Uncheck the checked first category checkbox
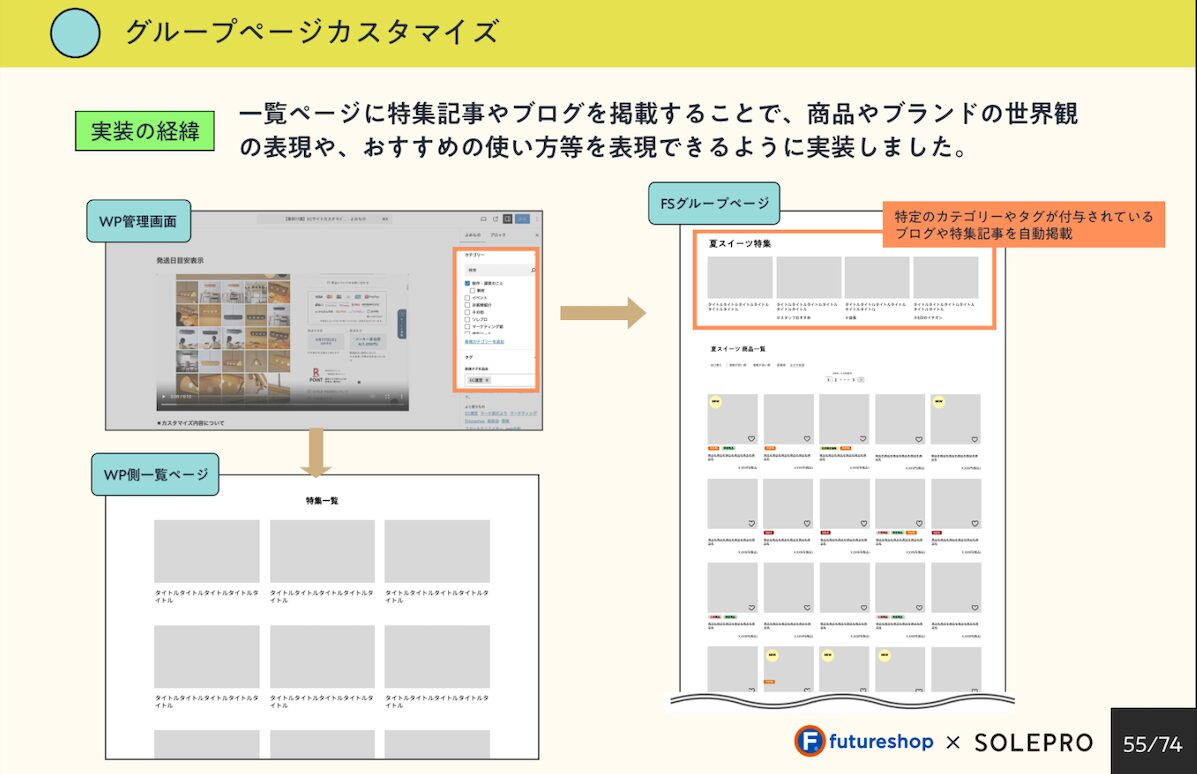The image size is (1197, 774). tap(467, 284)
